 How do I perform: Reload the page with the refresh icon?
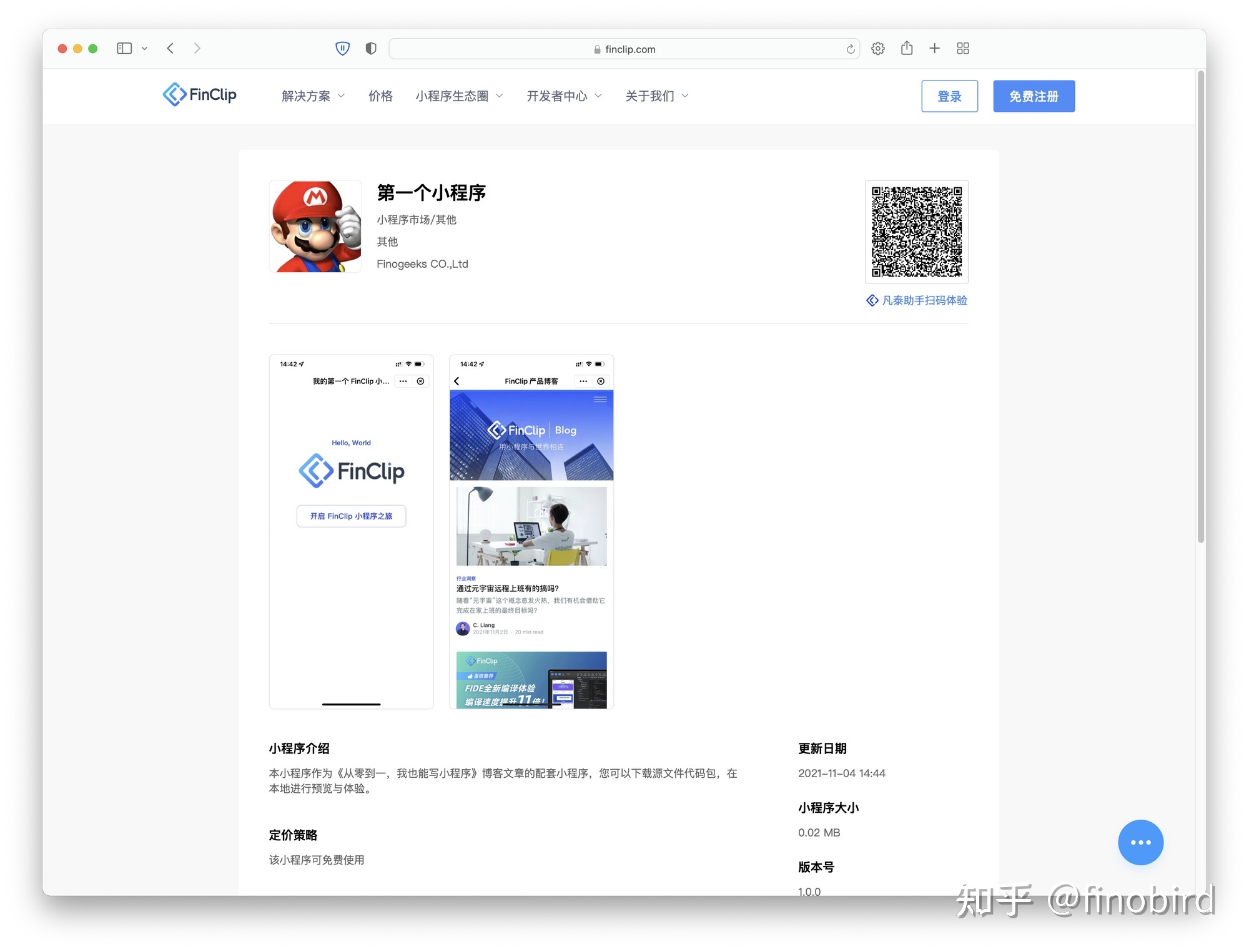850,49
